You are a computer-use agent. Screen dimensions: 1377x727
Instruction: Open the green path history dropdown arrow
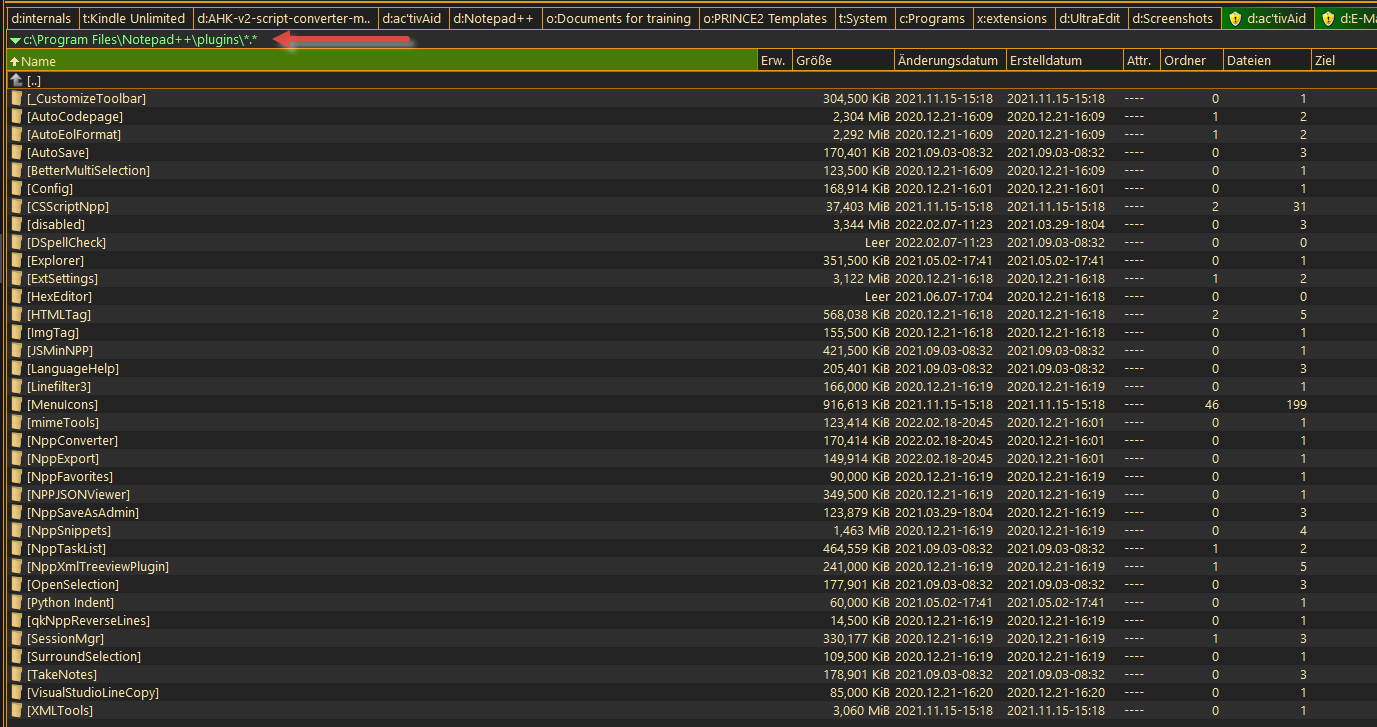click(15, 40)
